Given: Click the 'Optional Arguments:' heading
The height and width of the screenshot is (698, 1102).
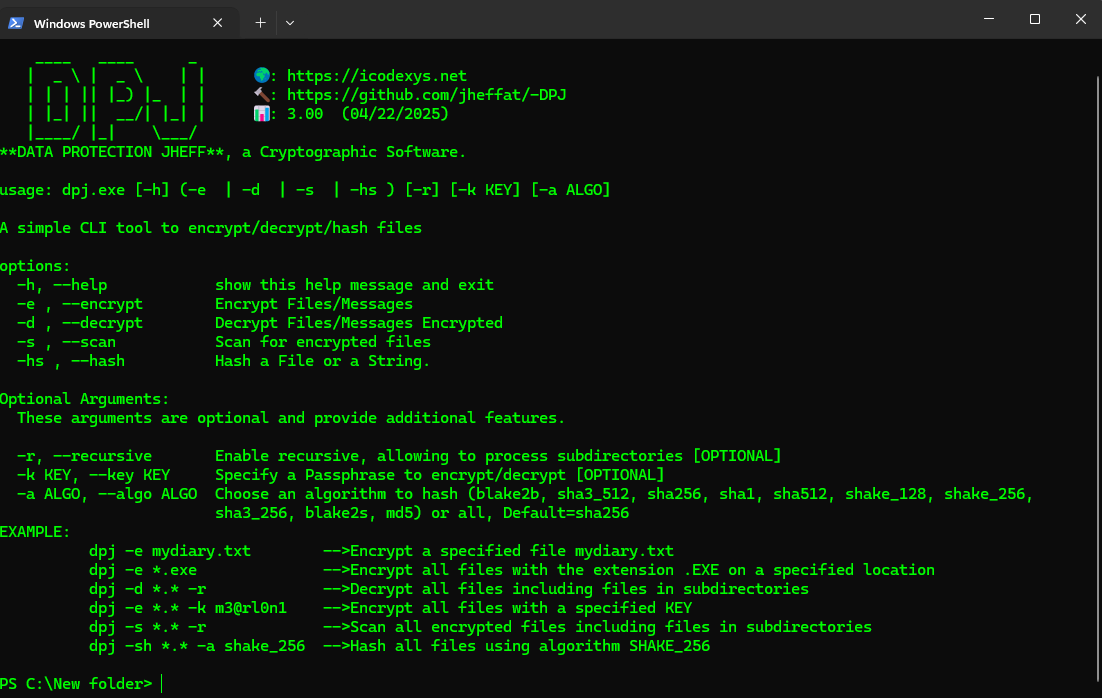Looking at the screenshot, I should coord(84,399).
